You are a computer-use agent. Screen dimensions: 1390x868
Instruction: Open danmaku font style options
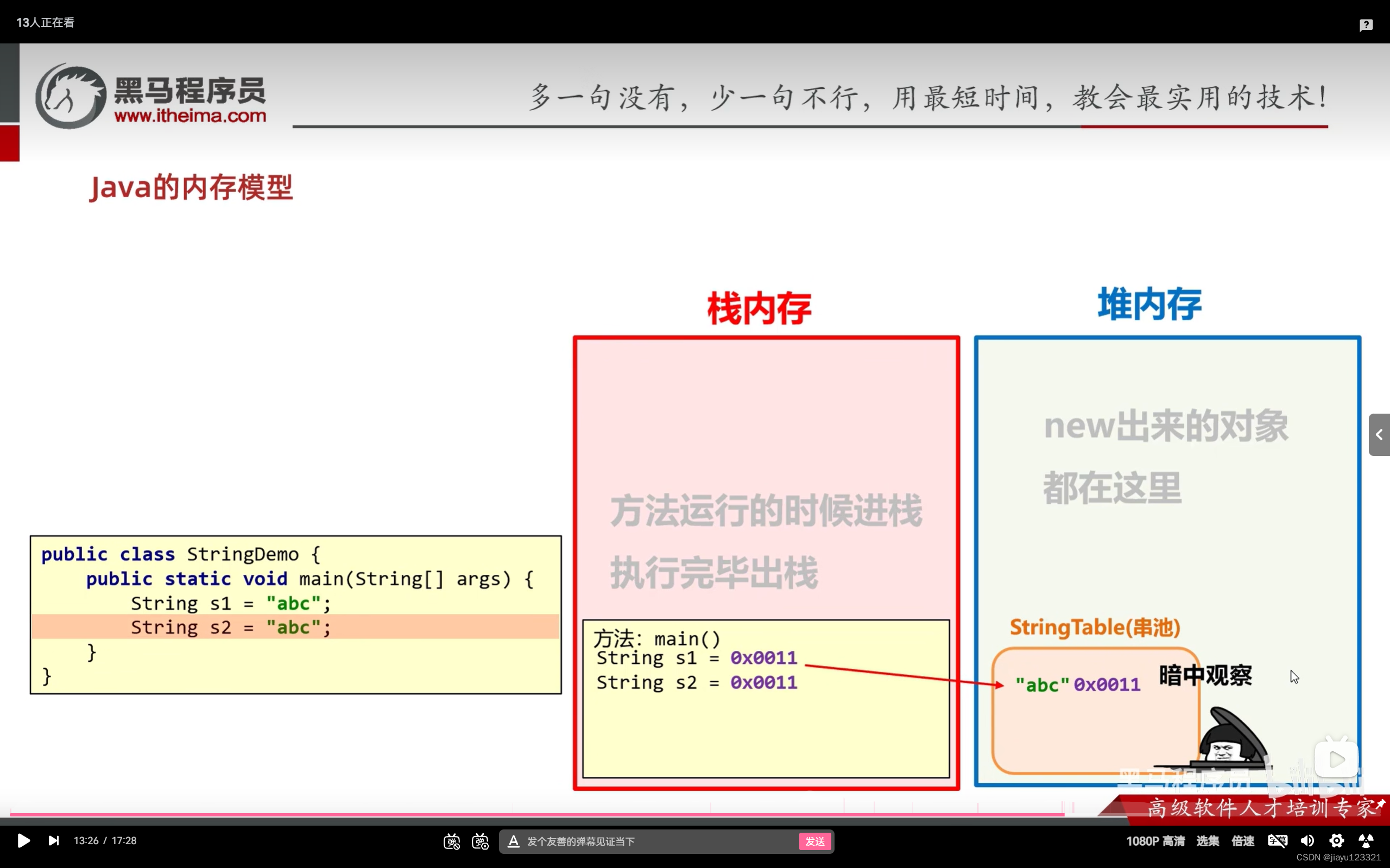pos(513,841)
